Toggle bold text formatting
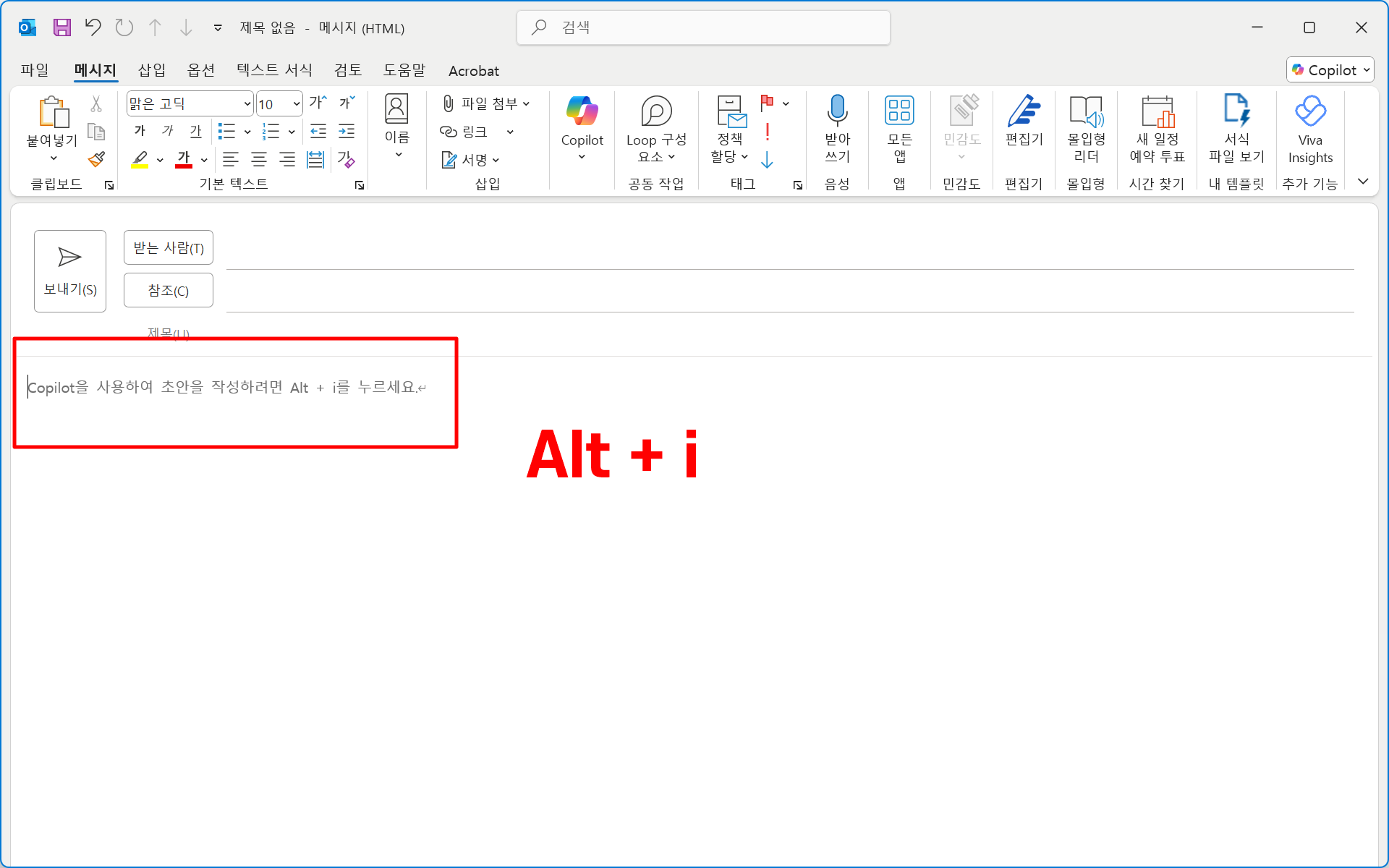The image size is (1389, 868). [x=140, y=131]
